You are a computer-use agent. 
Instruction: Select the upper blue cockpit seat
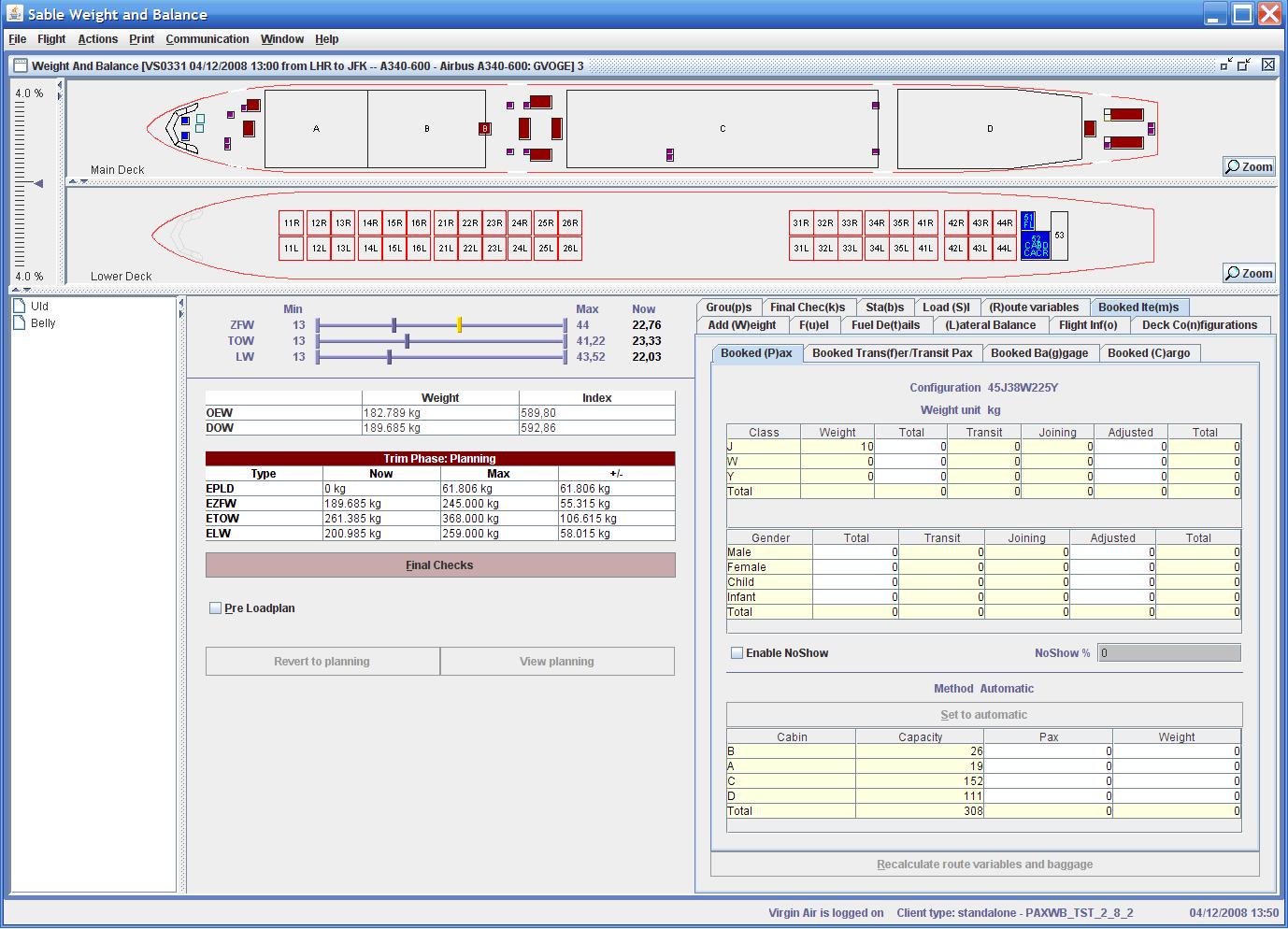185,121
